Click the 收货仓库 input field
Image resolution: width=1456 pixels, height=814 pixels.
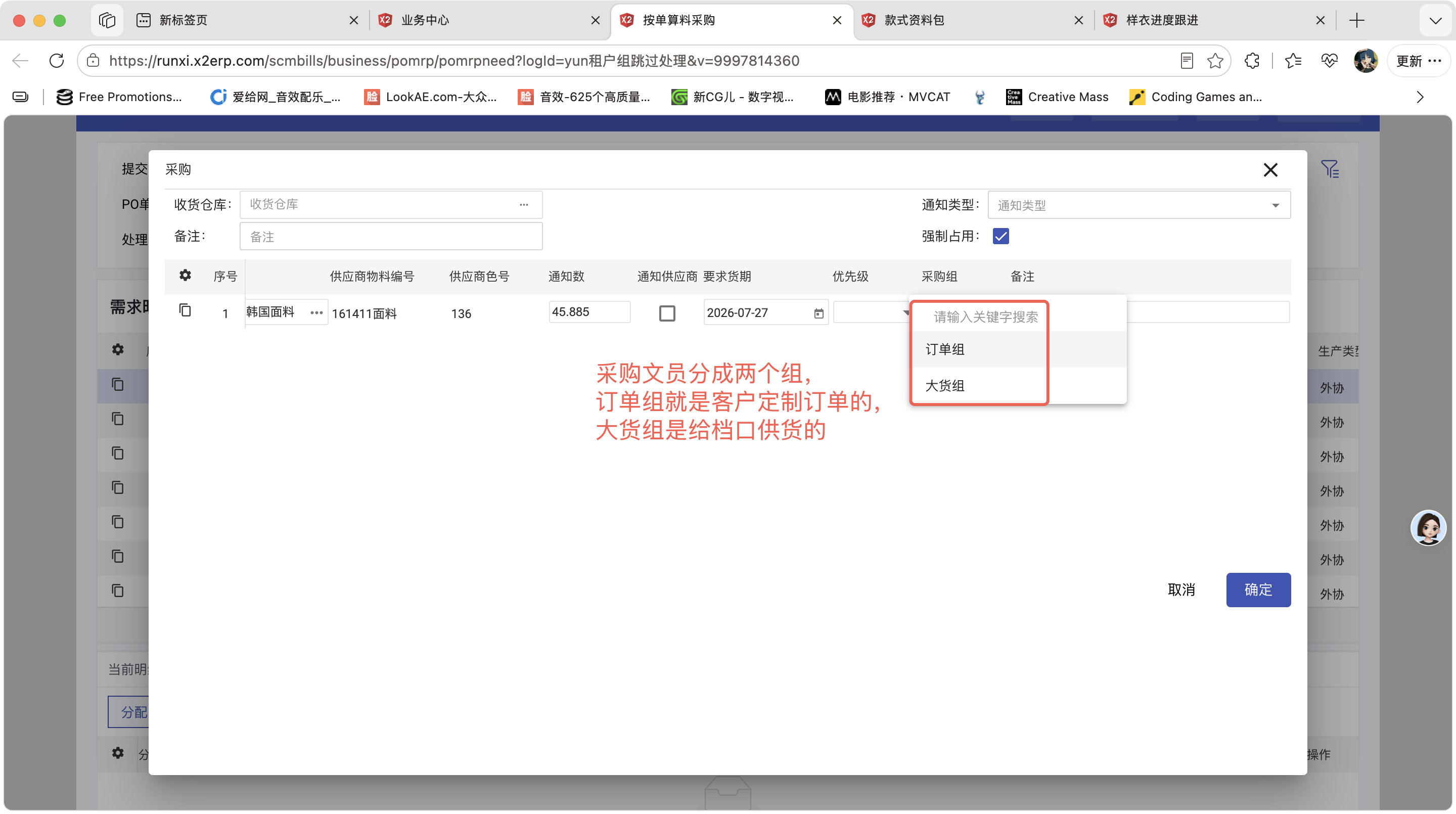click(x=391, y=205)
